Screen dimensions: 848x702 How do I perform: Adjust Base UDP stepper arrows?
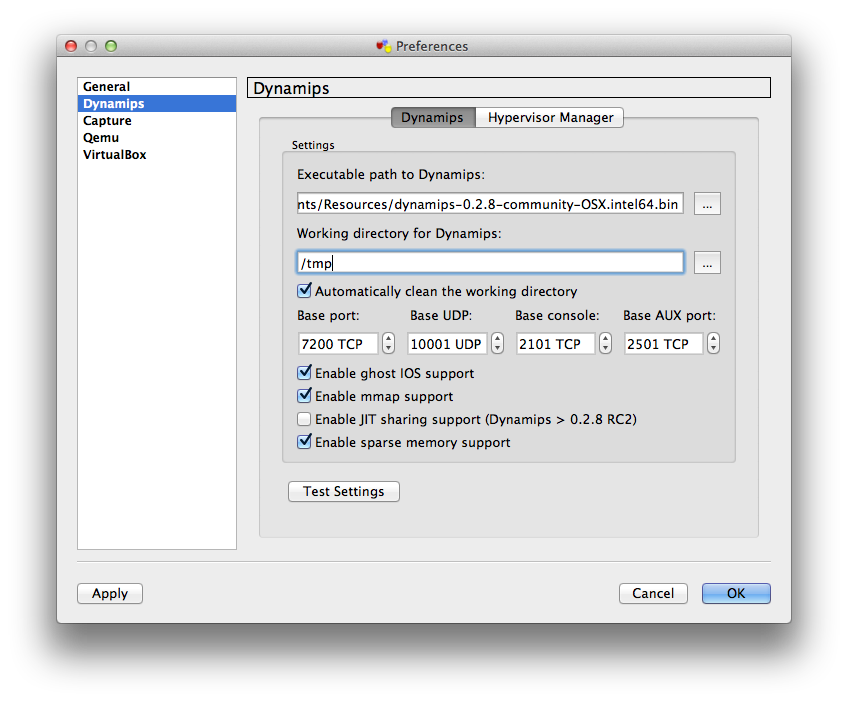(x=497, y=344)
